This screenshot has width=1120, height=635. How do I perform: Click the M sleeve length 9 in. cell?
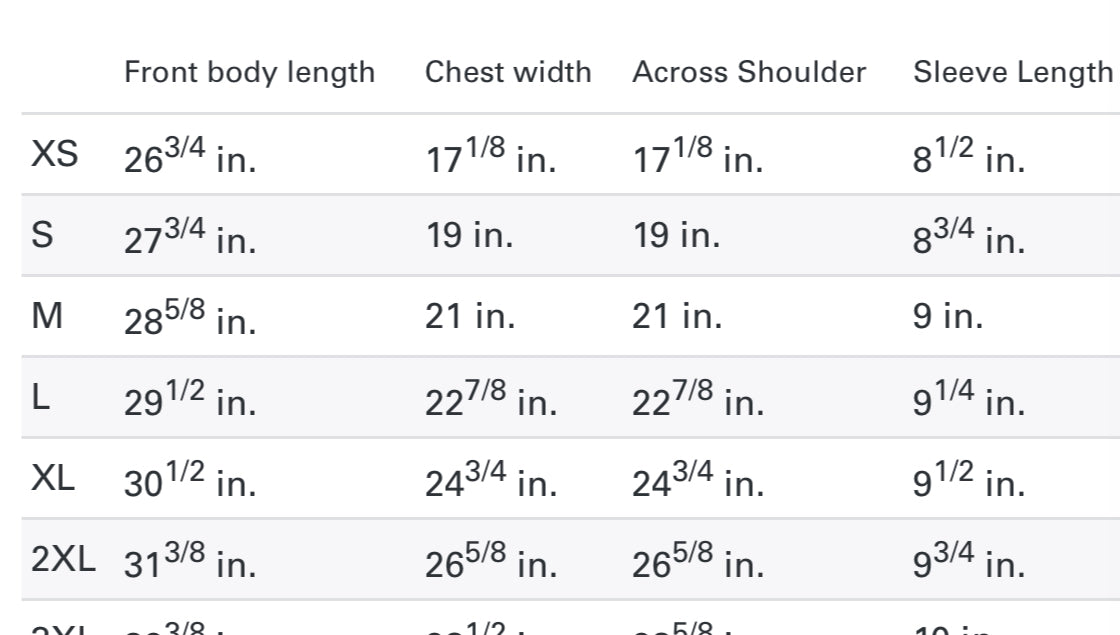(948, 318)
